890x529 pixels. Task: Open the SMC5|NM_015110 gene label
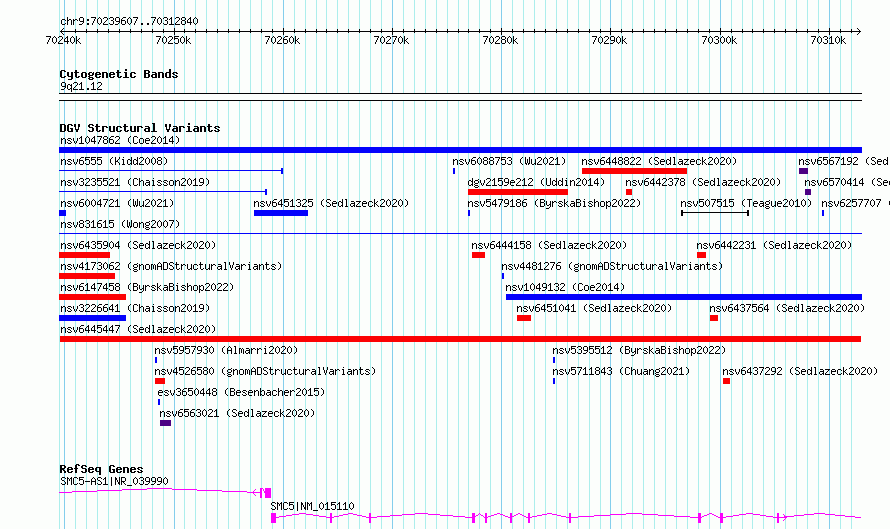312,506
